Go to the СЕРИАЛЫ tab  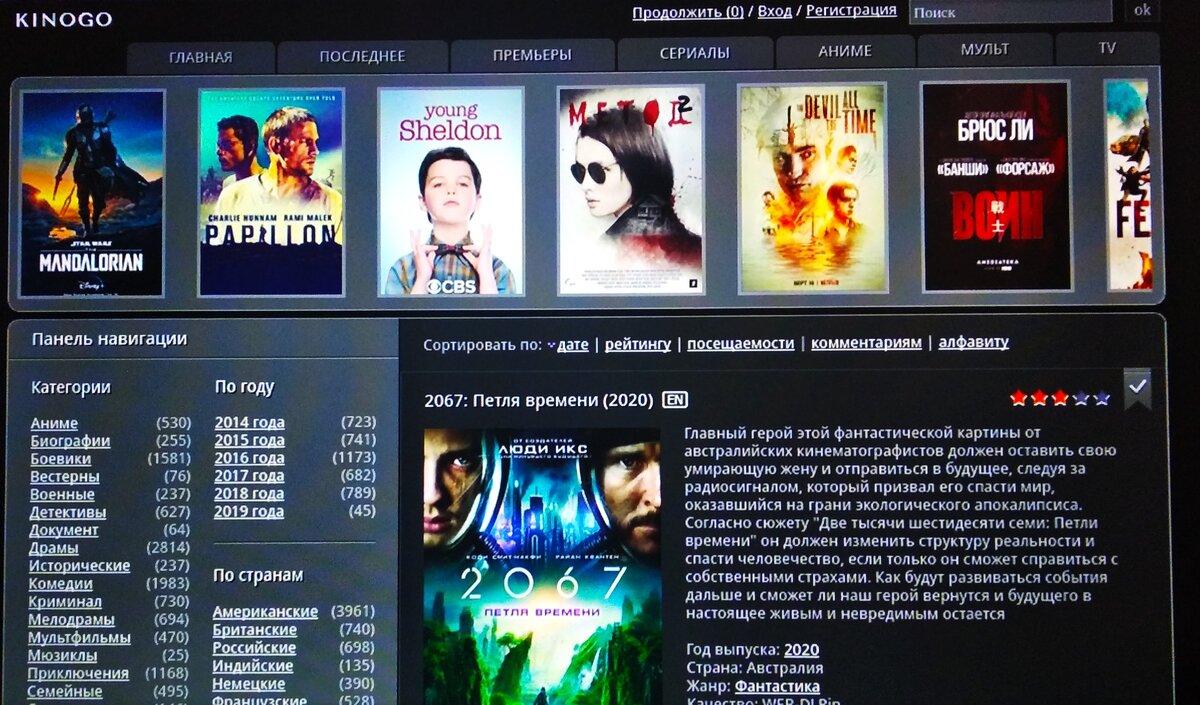[x=694, y=53]
